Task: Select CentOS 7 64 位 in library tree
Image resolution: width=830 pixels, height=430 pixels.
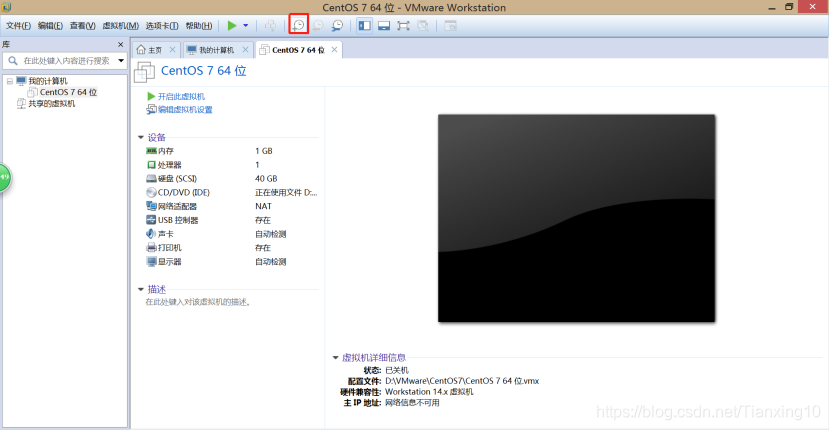Action: tap(68, 92)
